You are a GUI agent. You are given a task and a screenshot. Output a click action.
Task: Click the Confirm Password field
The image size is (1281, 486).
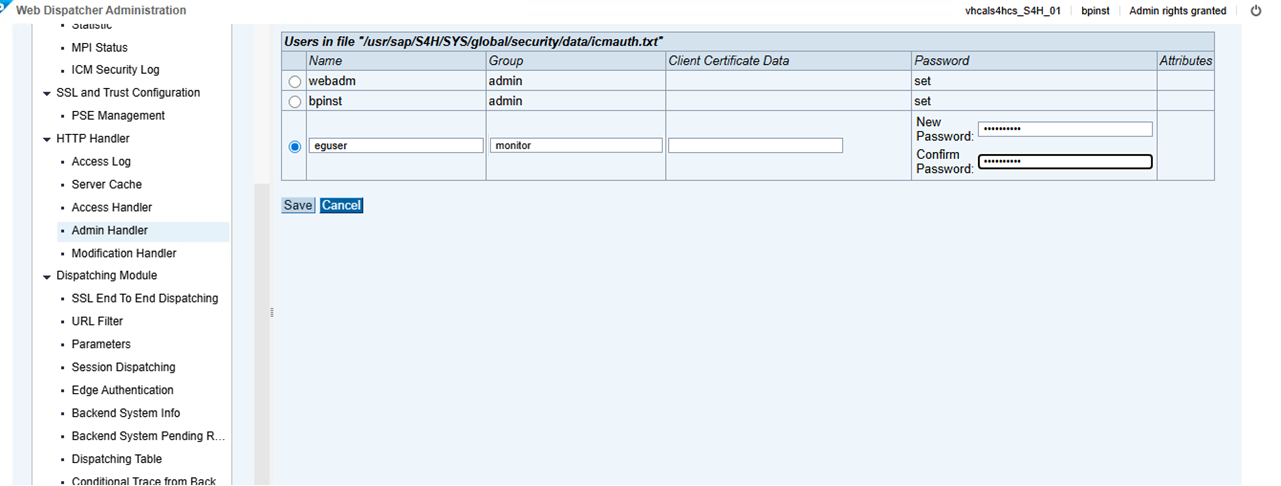[1065, 162]
